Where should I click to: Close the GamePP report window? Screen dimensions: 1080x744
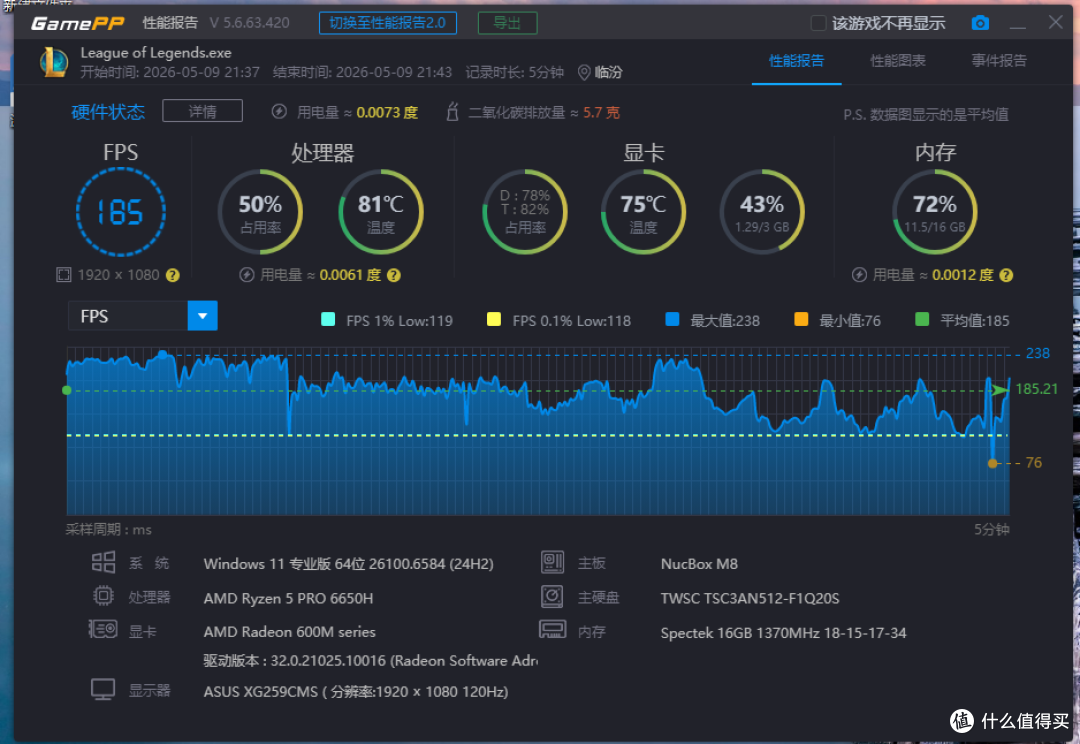point(1055,22)
